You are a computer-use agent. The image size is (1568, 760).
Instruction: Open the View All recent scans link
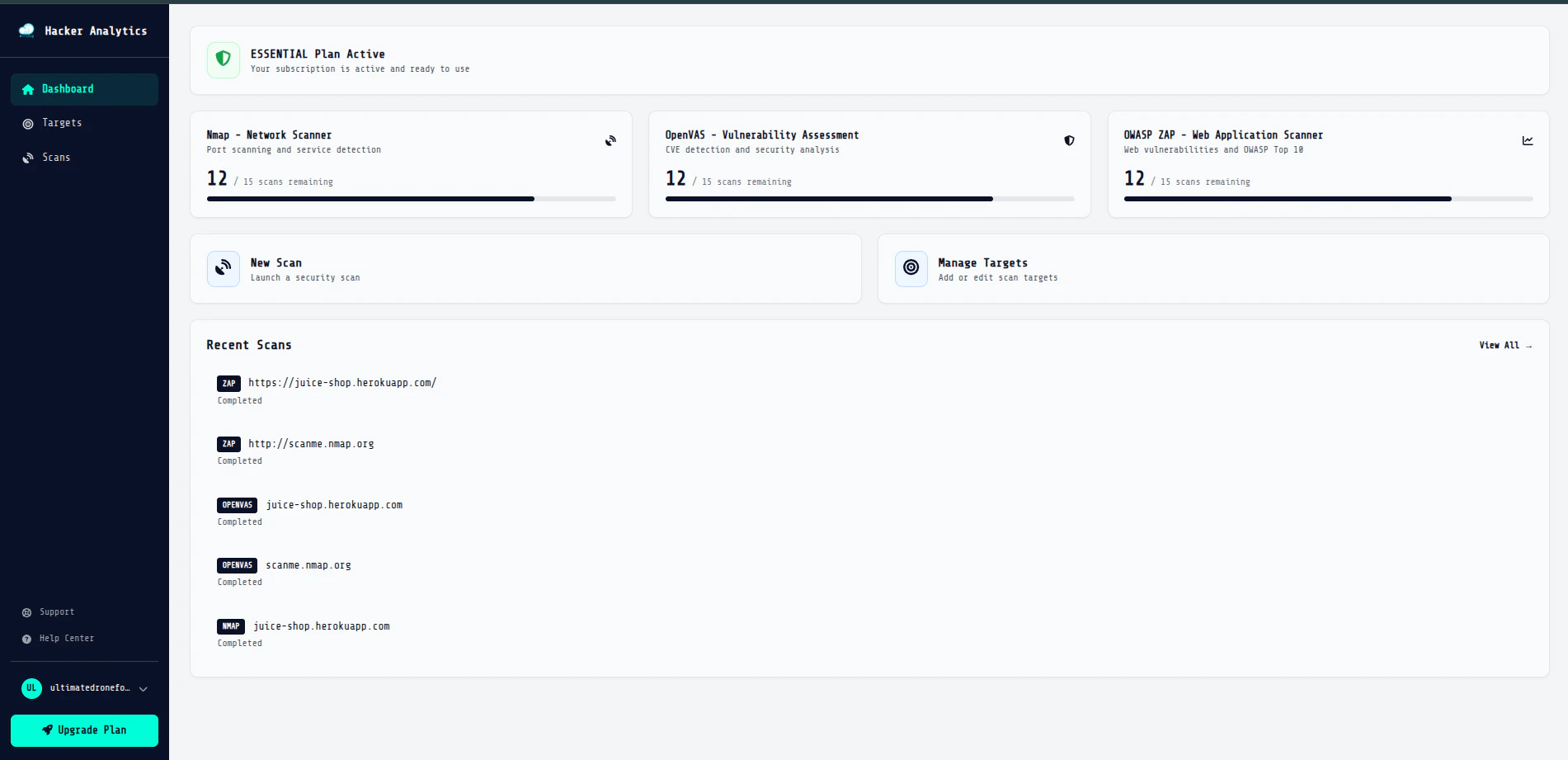click(x=1505, y=345)
